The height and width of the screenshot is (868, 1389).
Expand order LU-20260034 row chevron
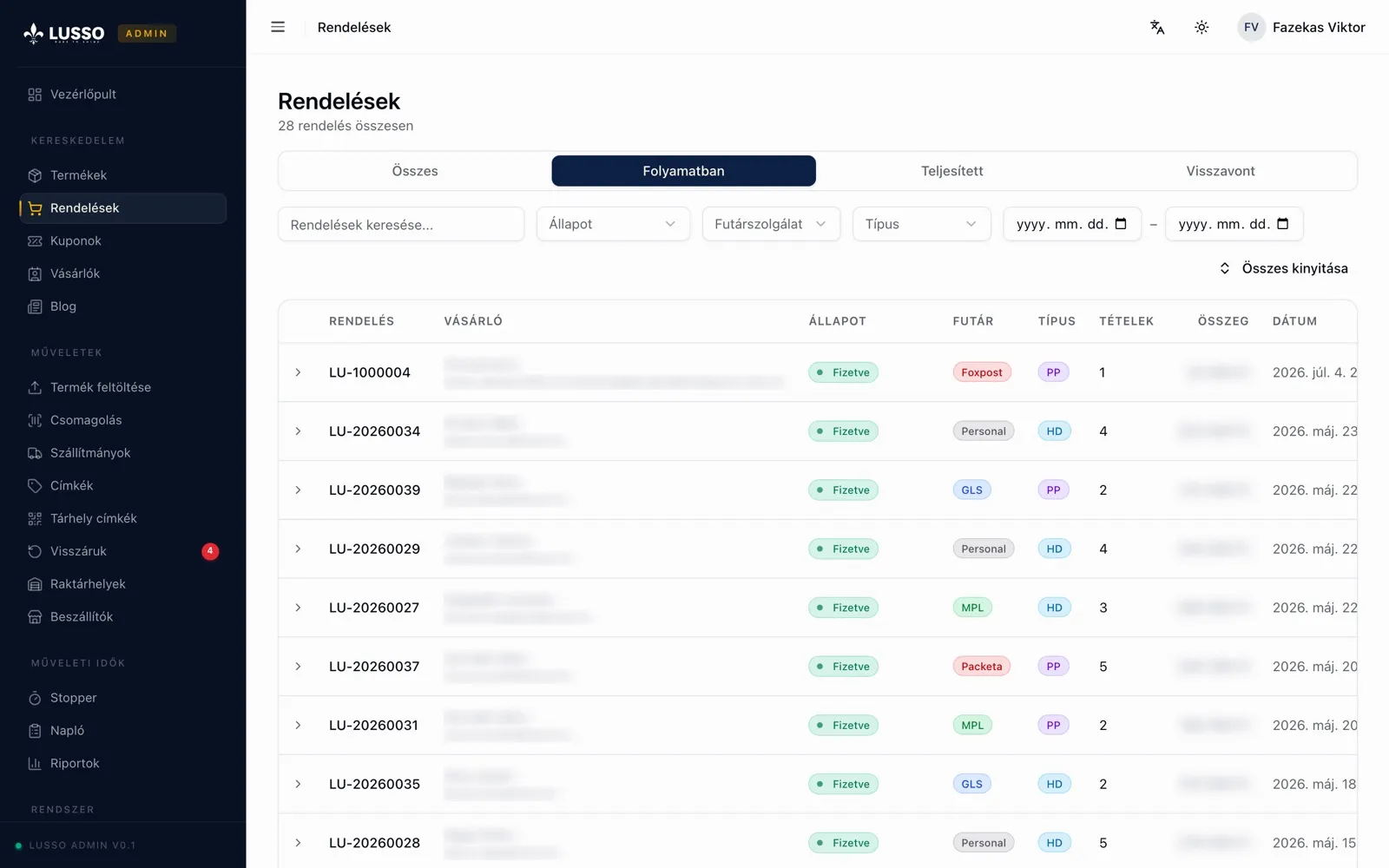point(298,431)
